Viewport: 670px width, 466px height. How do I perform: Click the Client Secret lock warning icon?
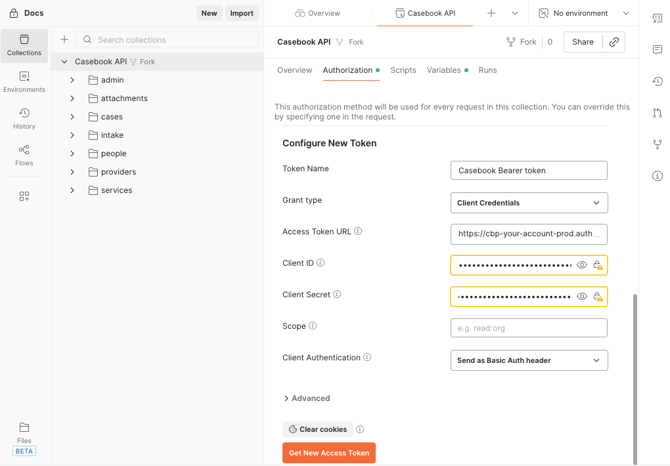(x=598, y=296)
